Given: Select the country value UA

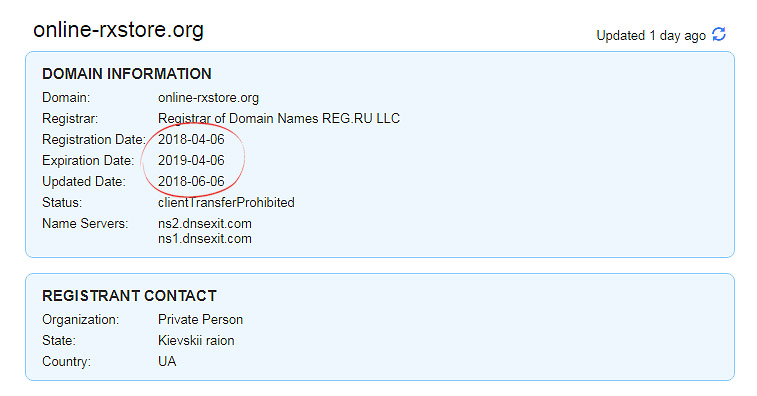Looking at the screenshot, I should click(167, 362).
